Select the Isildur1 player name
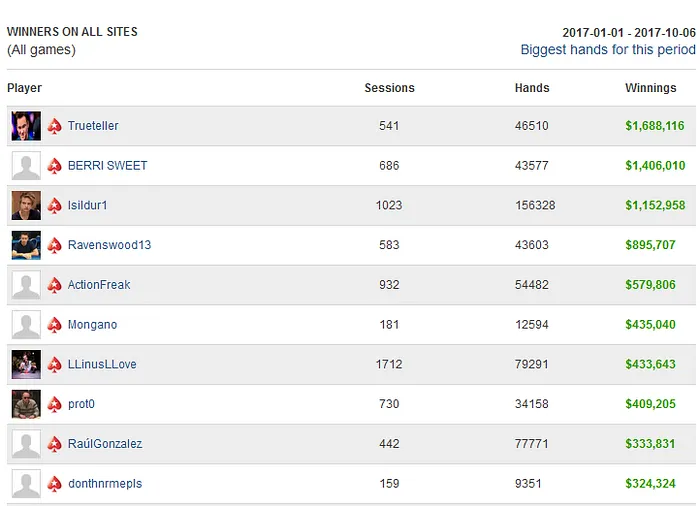This screenshot has width=700, height=506. [87, 206]
